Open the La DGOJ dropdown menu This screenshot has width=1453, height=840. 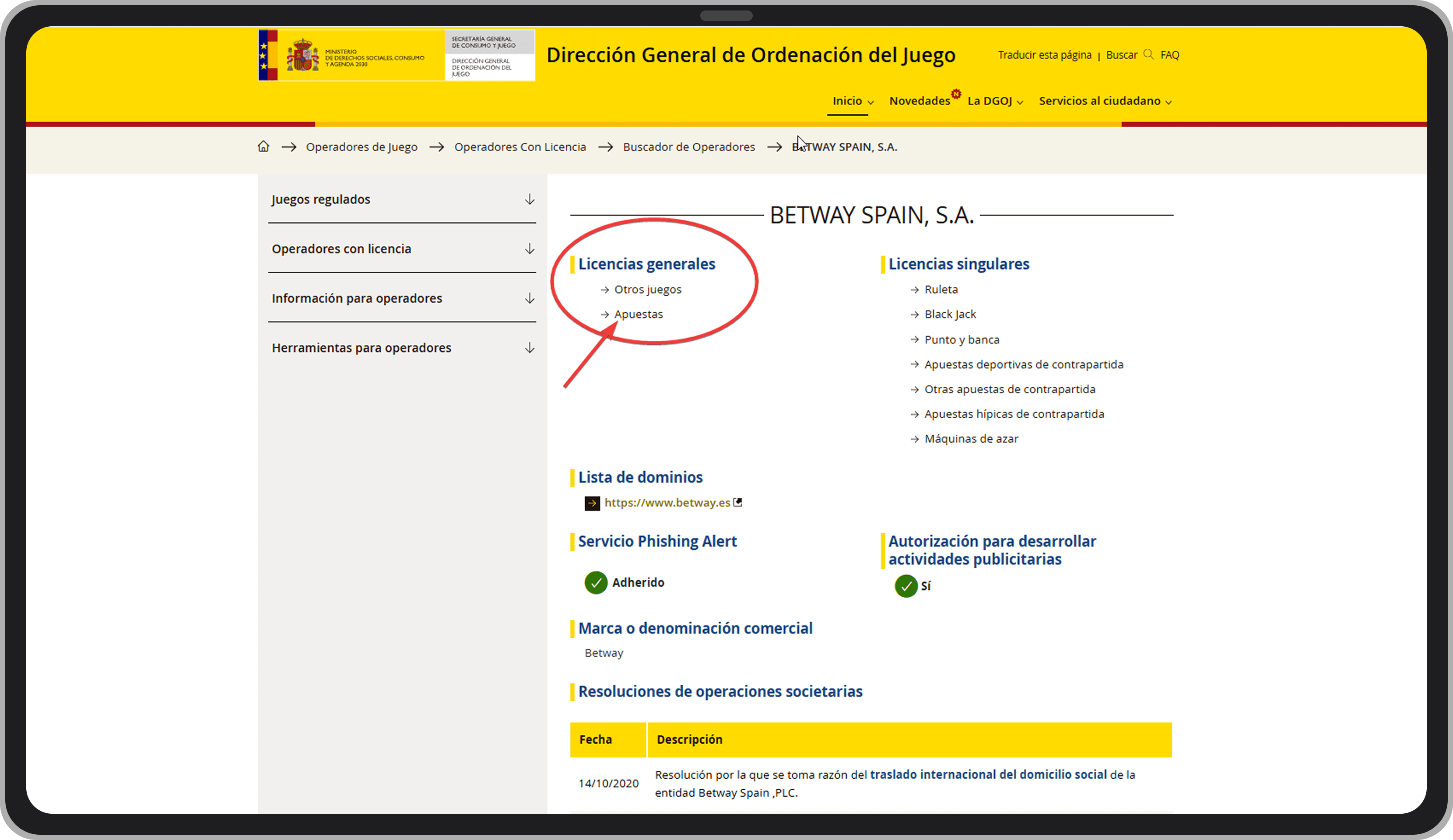click(x=995, y=101)
